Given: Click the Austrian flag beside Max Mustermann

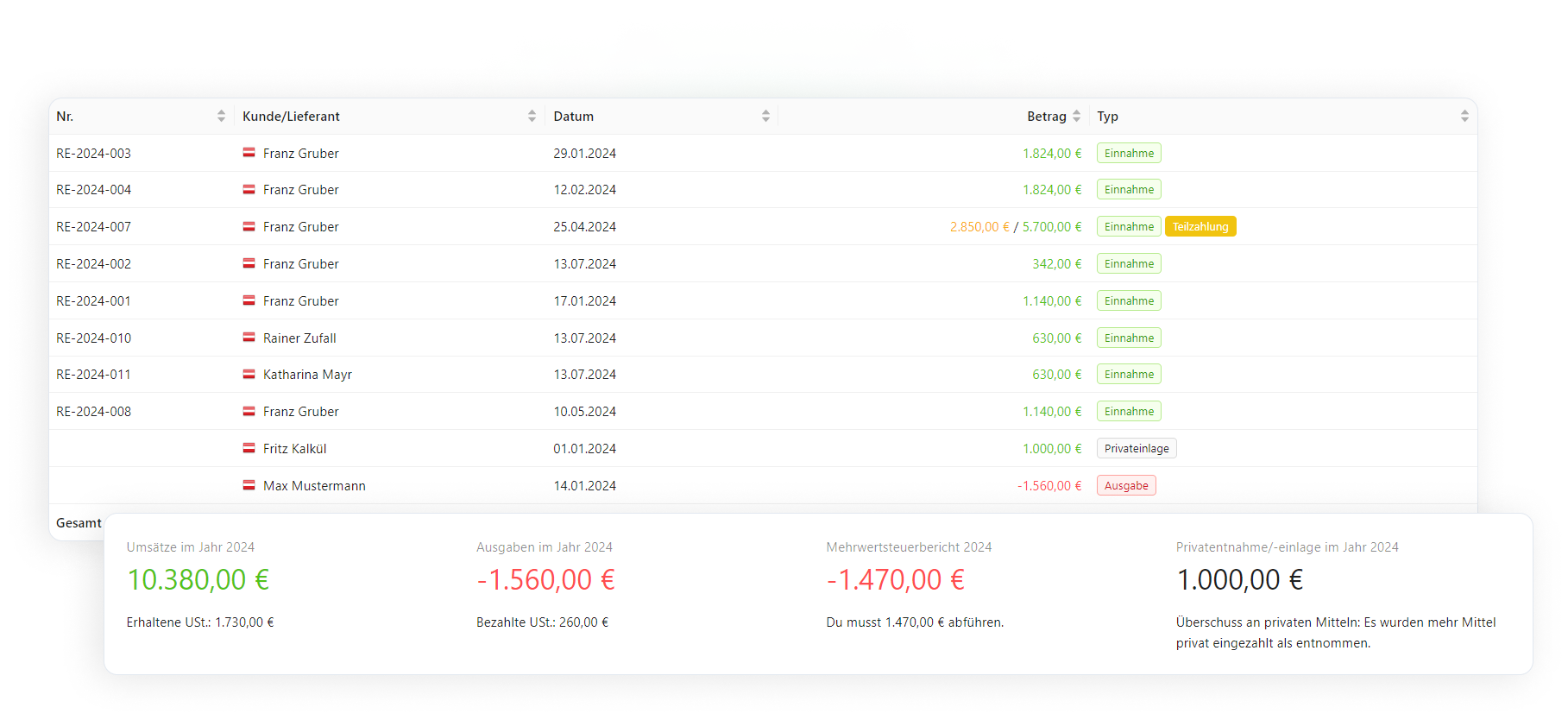Looking at the screenshot, I should [x=249, y=485].
